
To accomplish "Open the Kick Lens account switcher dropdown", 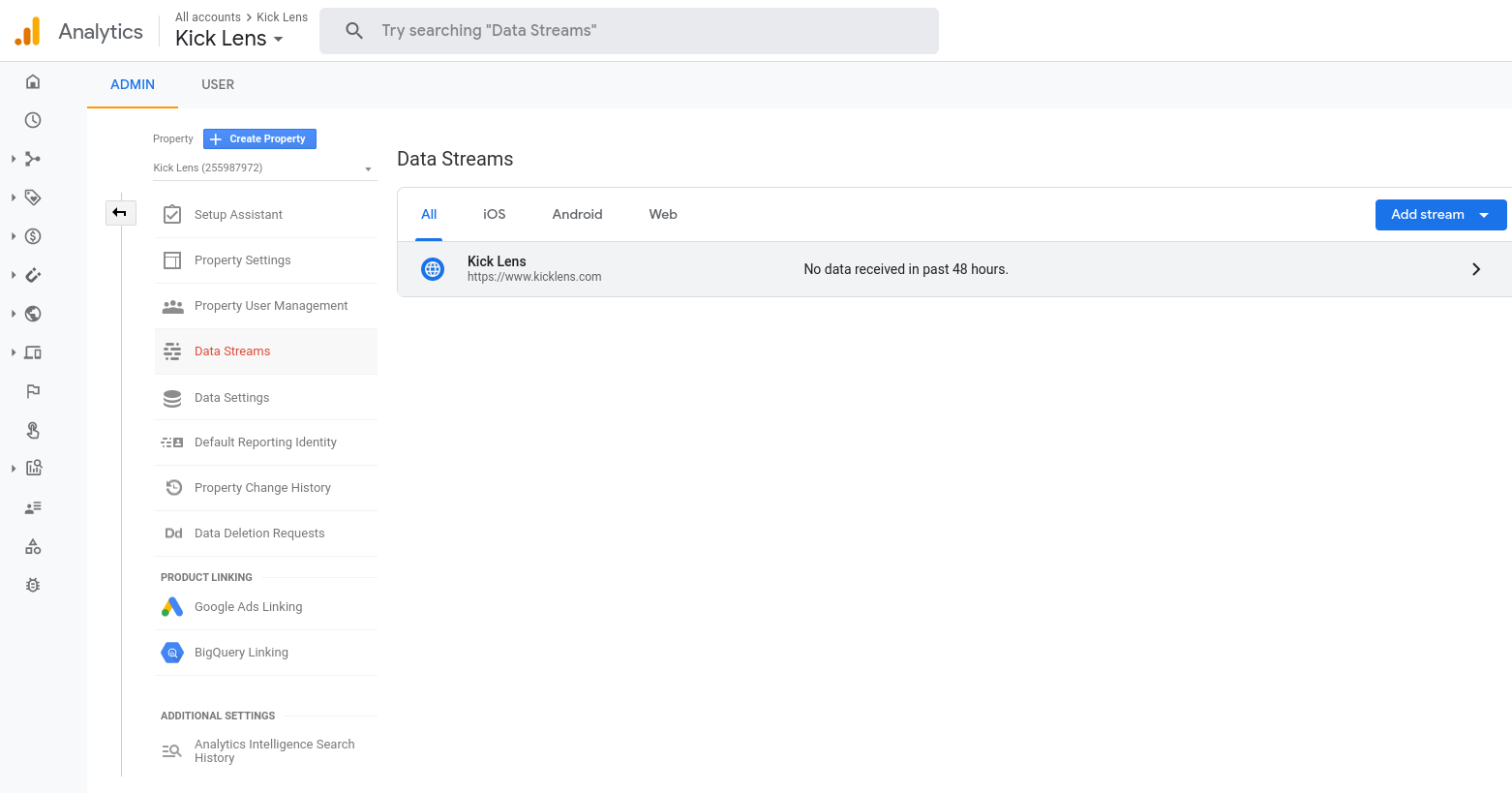I will pyautogui.click(x=229, y=39).
